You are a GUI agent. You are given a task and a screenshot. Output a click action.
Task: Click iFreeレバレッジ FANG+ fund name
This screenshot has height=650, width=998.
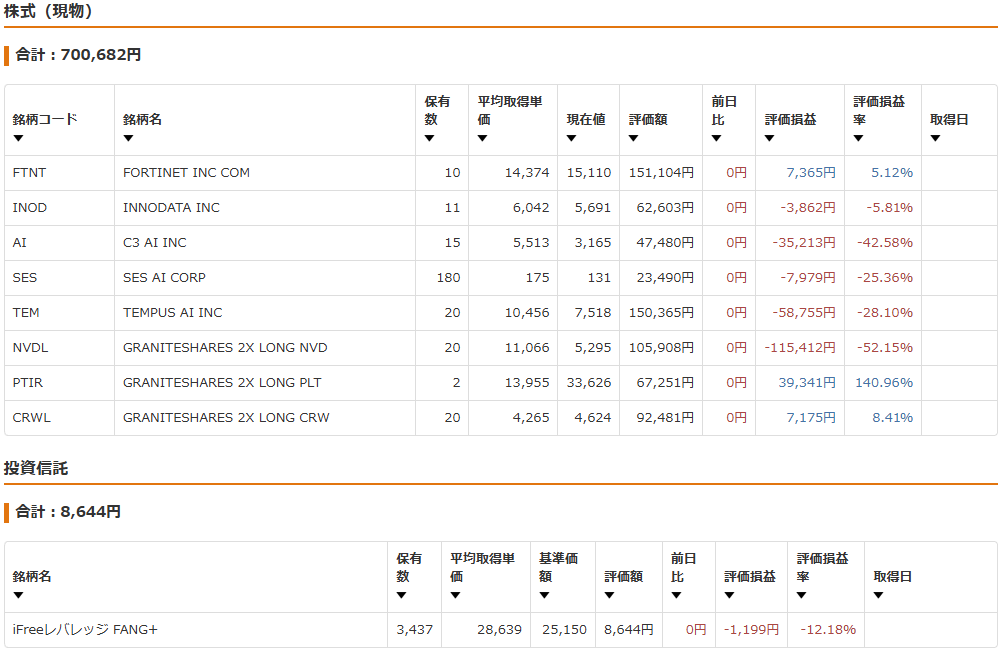(85, 630)
